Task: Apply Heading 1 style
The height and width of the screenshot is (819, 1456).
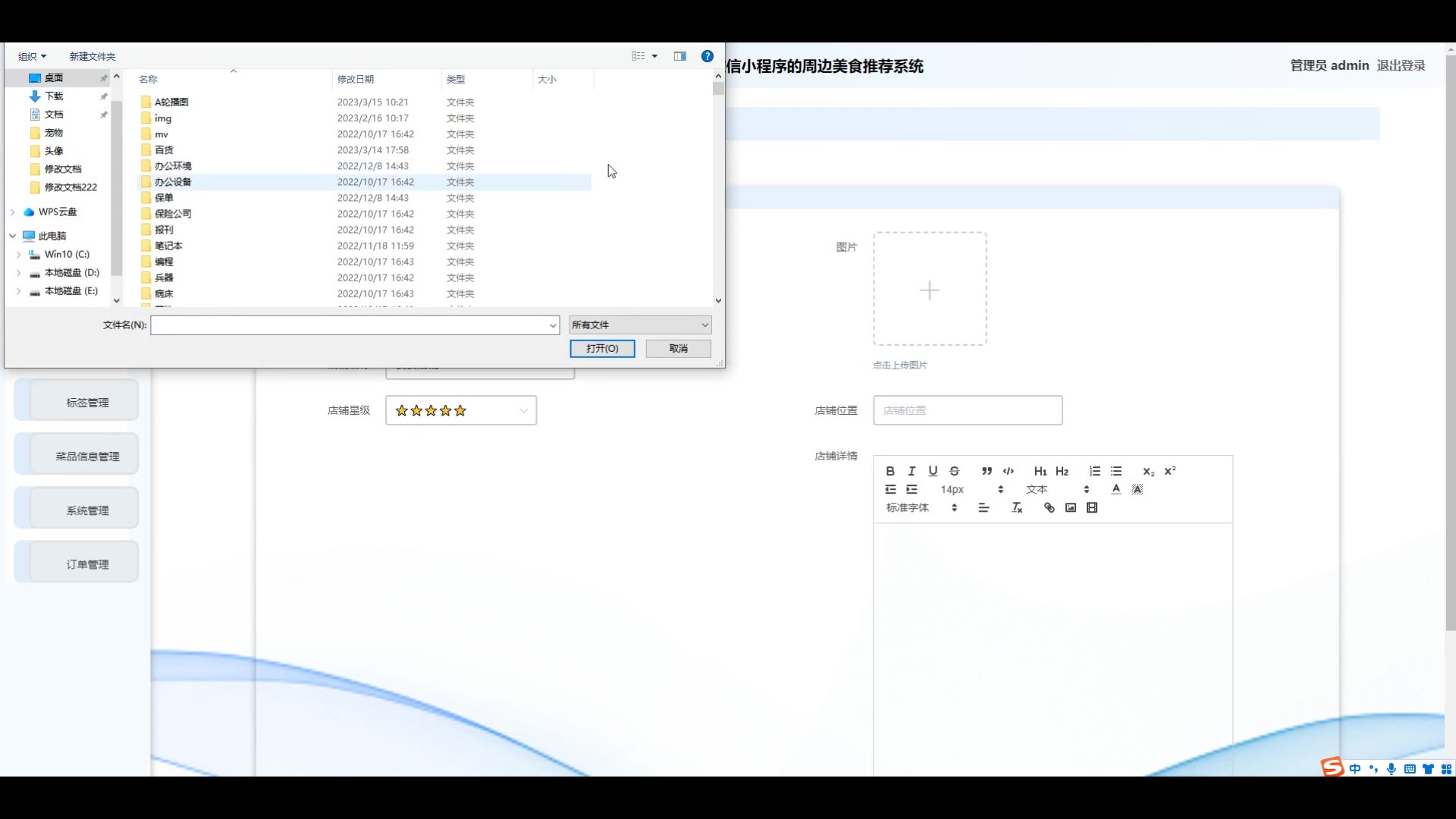Action: [x=1040, y=471]
